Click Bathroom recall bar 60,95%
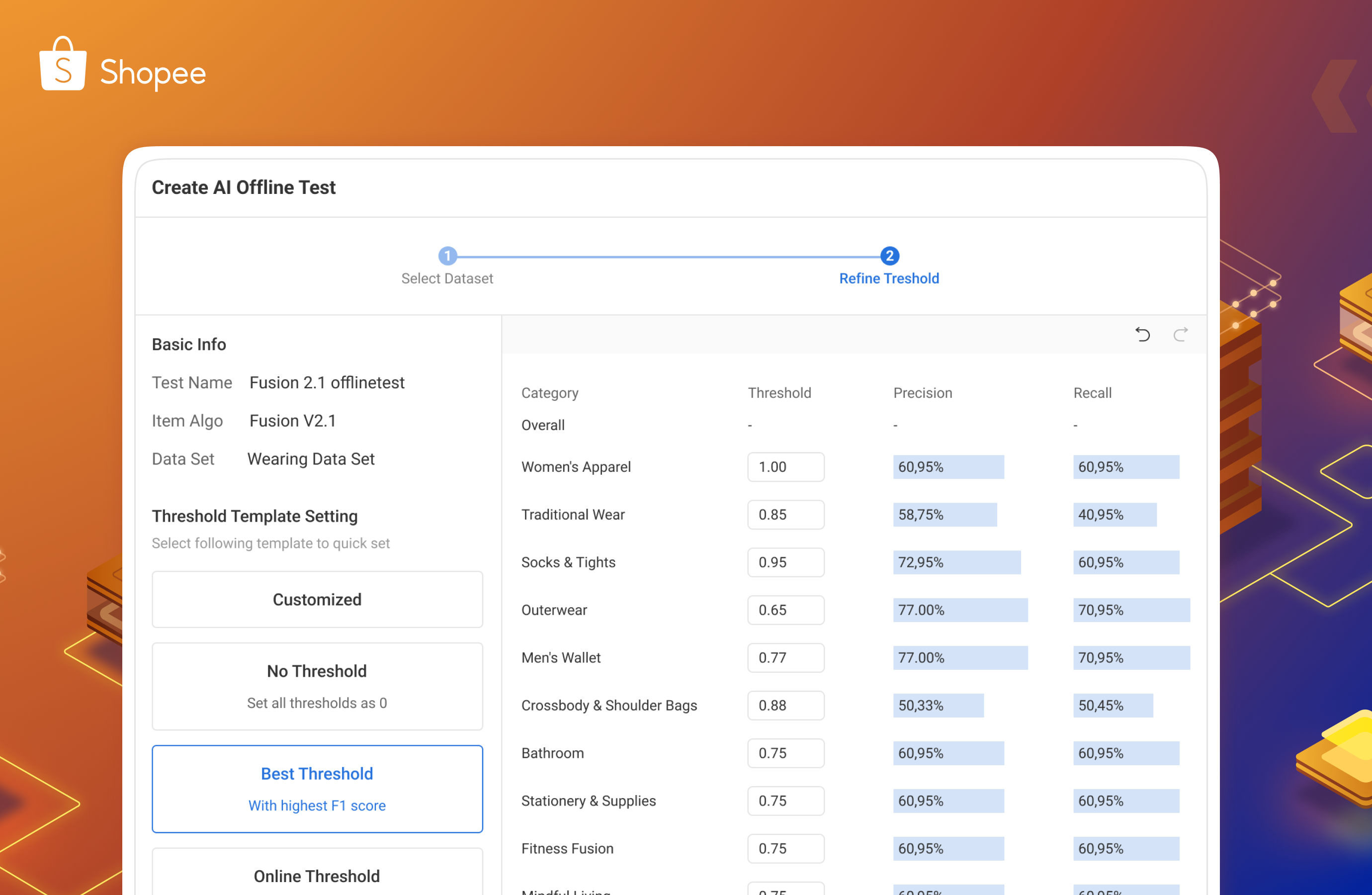1372x895 pixels. (x=1126, y=753)
